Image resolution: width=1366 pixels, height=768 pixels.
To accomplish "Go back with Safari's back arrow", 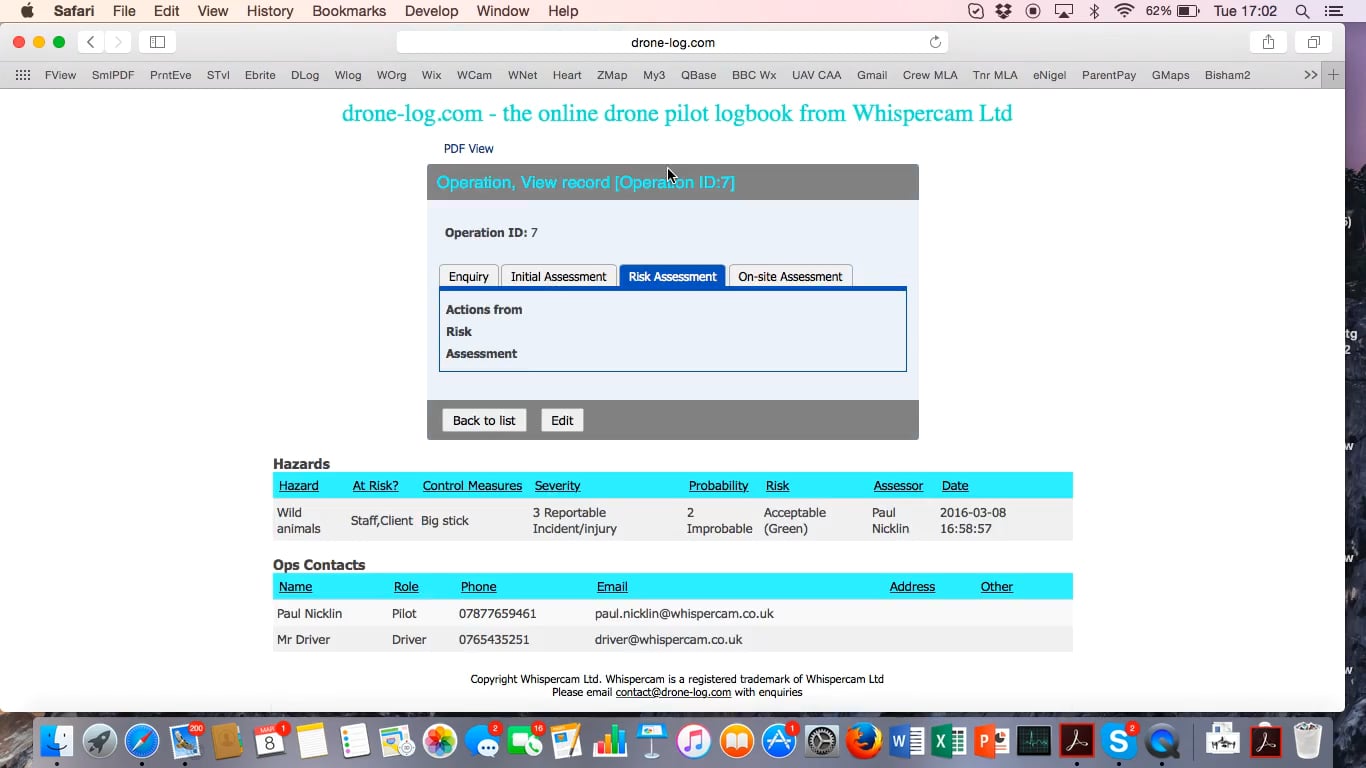I will 91,42.
